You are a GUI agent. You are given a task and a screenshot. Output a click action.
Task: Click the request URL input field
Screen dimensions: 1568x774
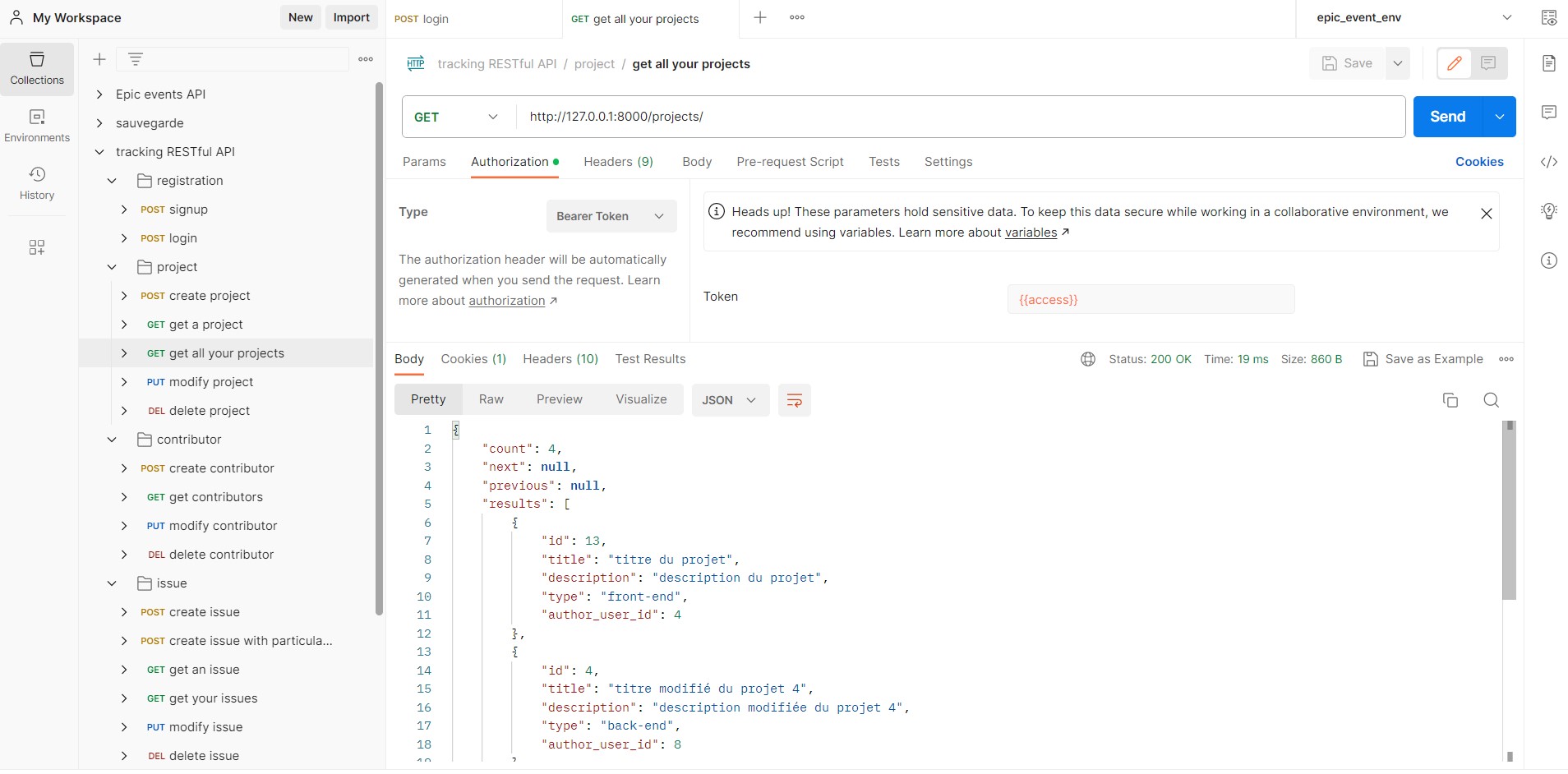click(961, 117)
